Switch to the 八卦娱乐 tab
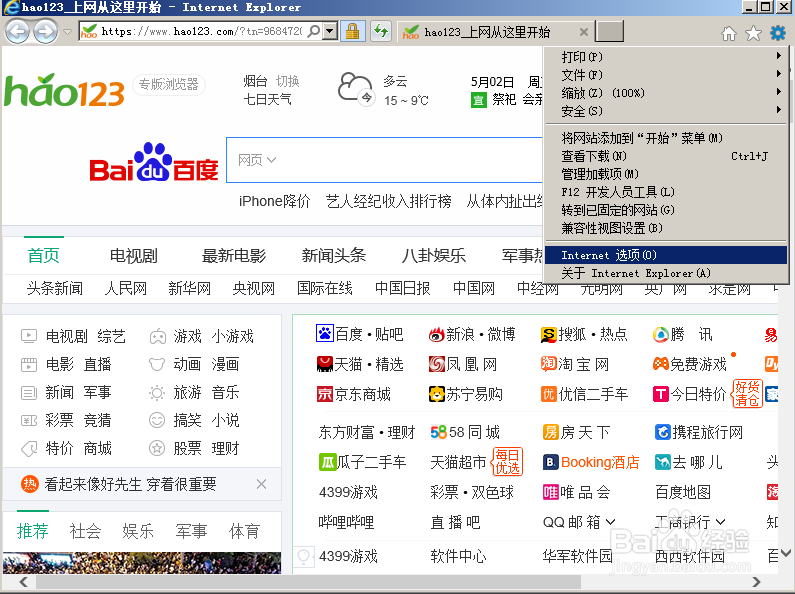This screenshot has height=594, width=795. (433, 255)
